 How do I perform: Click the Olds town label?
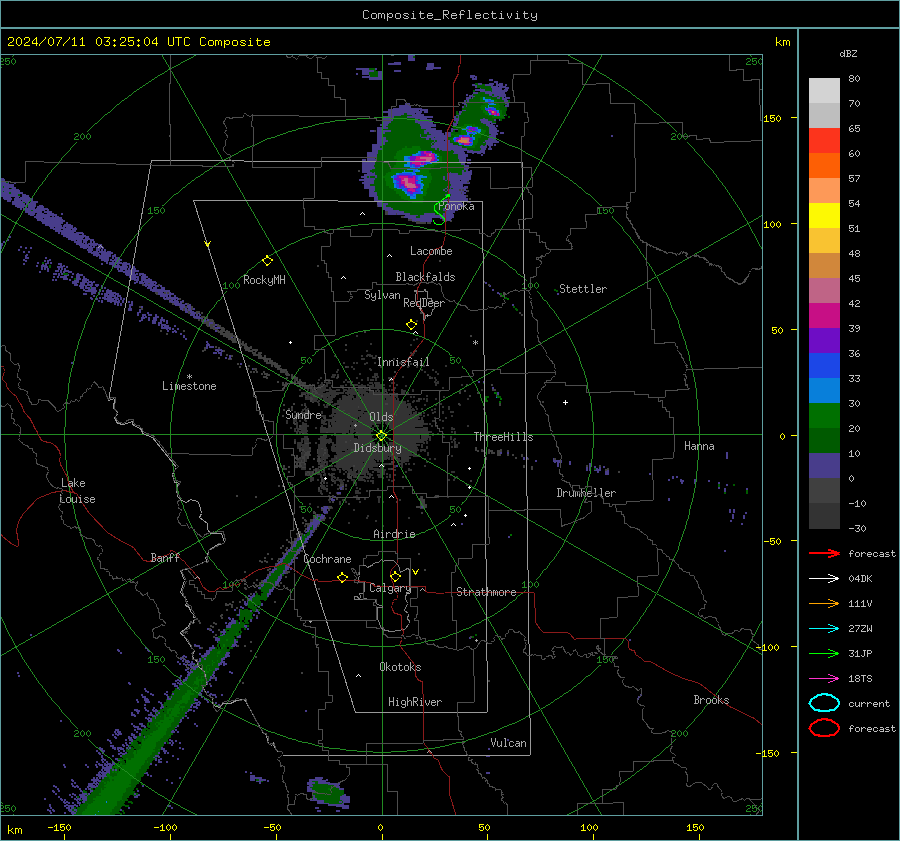[381, 417]
